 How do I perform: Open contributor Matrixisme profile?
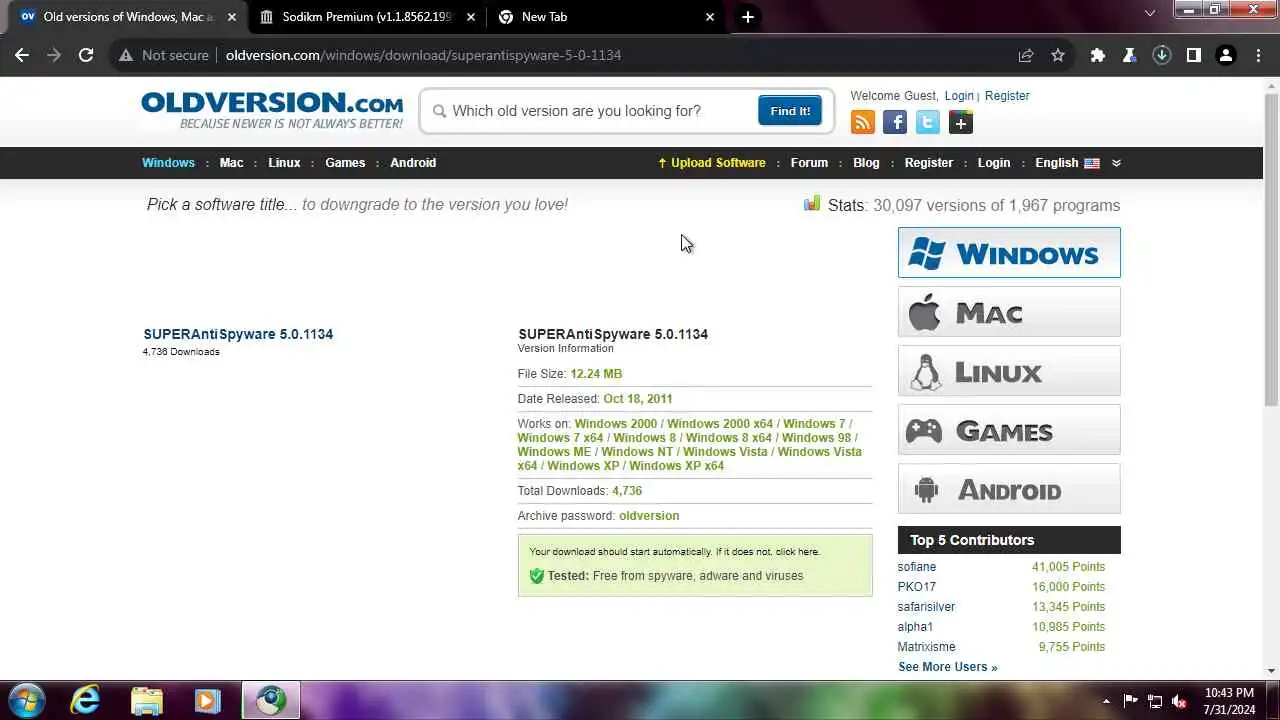click(x=926, y=647)
